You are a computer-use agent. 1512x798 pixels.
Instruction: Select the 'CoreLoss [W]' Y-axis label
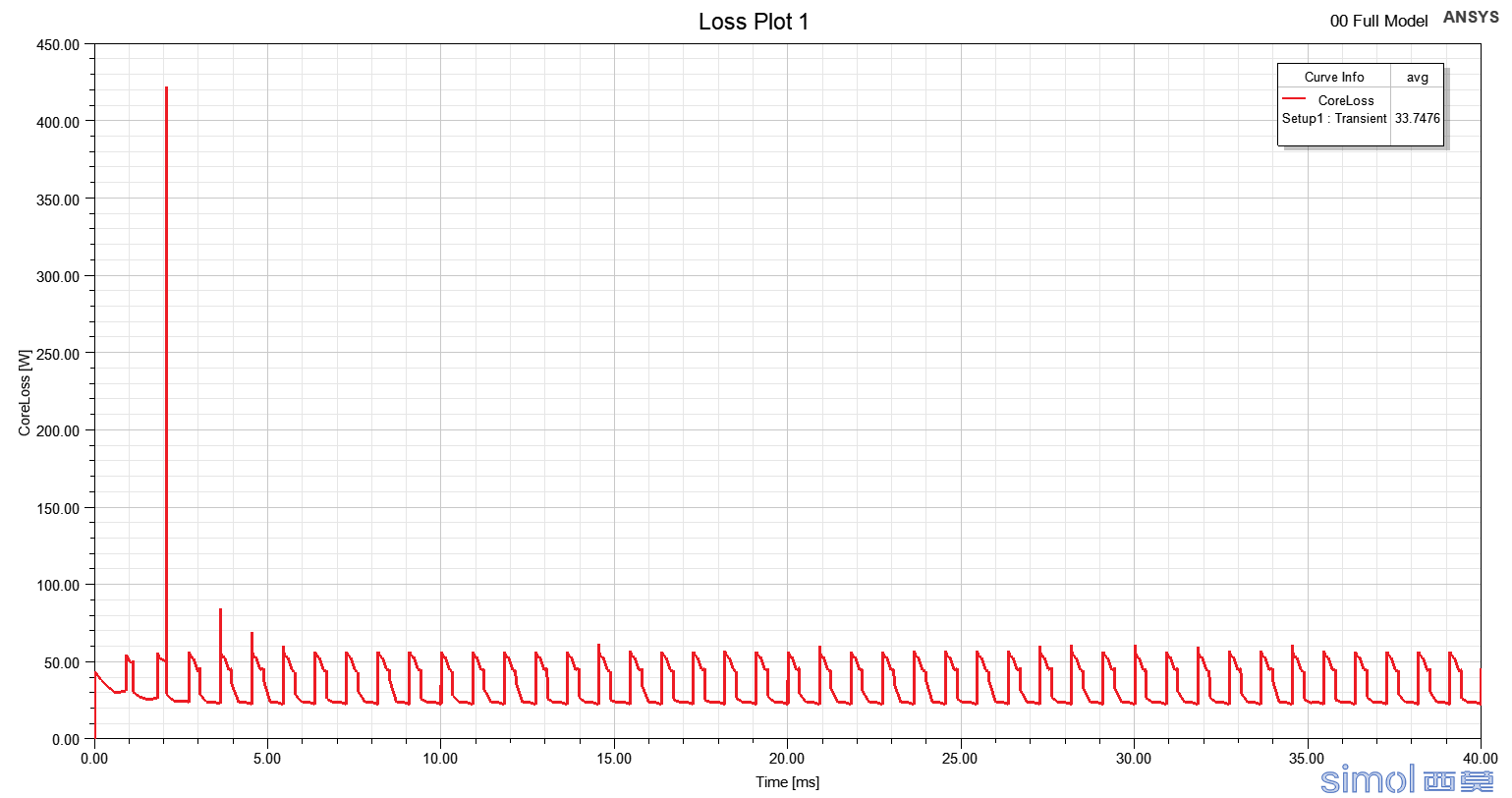(26, 392)
